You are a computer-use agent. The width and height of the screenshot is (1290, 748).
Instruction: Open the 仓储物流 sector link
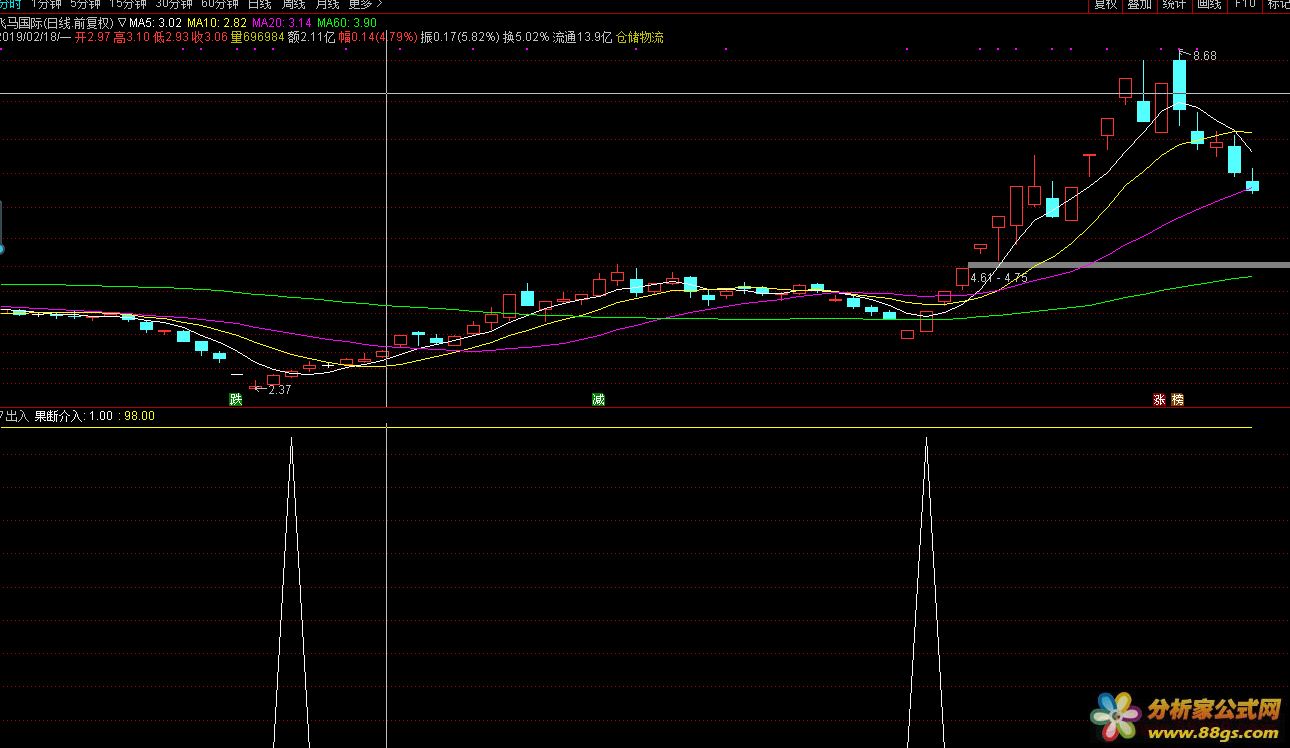(640, 37)
